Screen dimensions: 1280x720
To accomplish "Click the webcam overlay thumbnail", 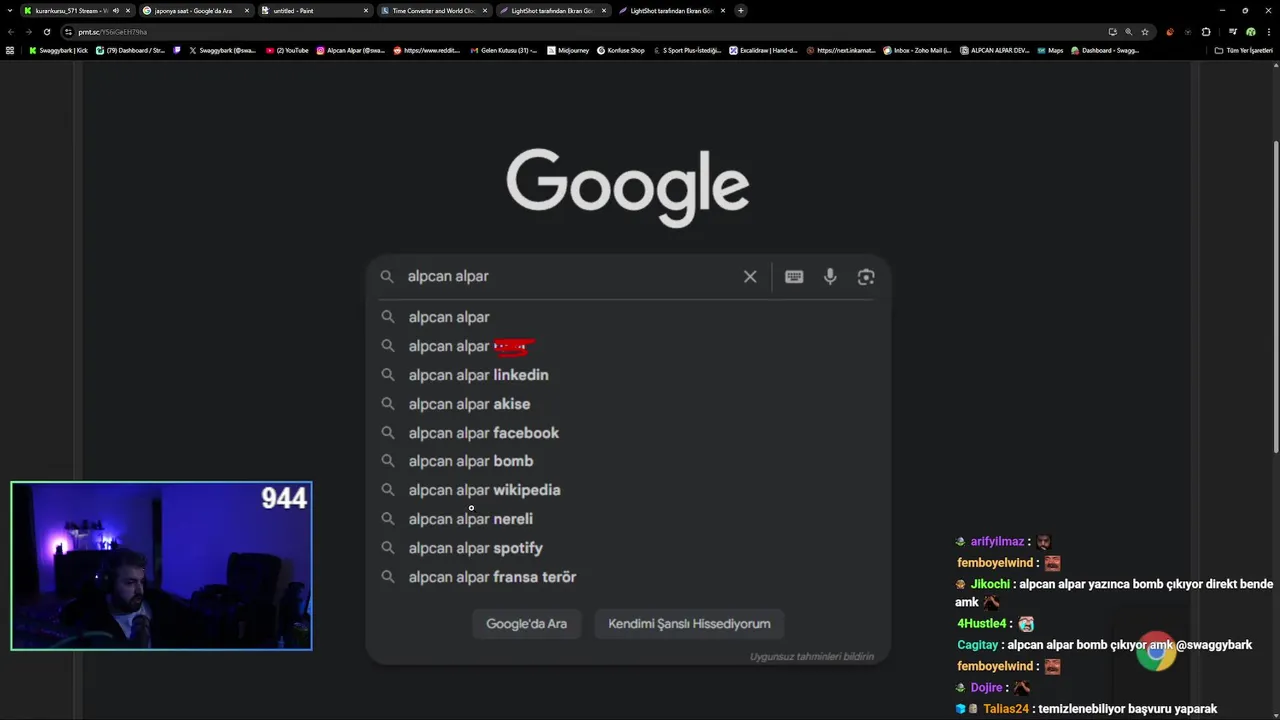I will click(x=161, y=566).
